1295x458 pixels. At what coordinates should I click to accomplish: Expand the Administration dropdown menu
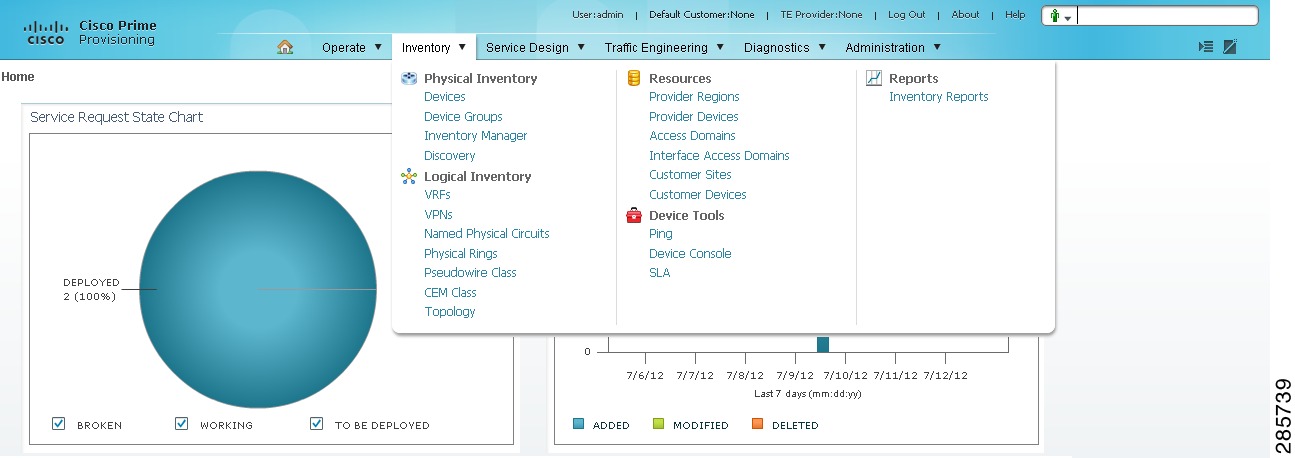893,47
